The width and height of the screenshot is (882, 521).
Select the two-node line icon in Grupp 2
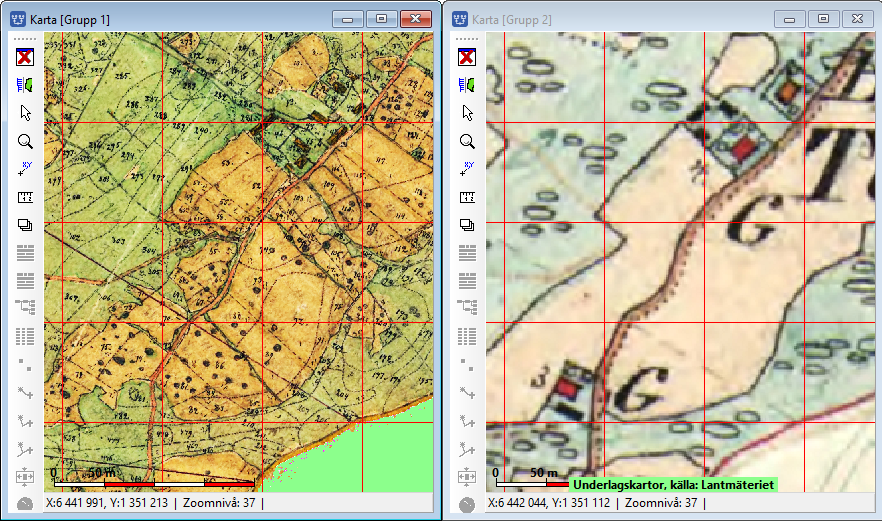click(467, 393)
